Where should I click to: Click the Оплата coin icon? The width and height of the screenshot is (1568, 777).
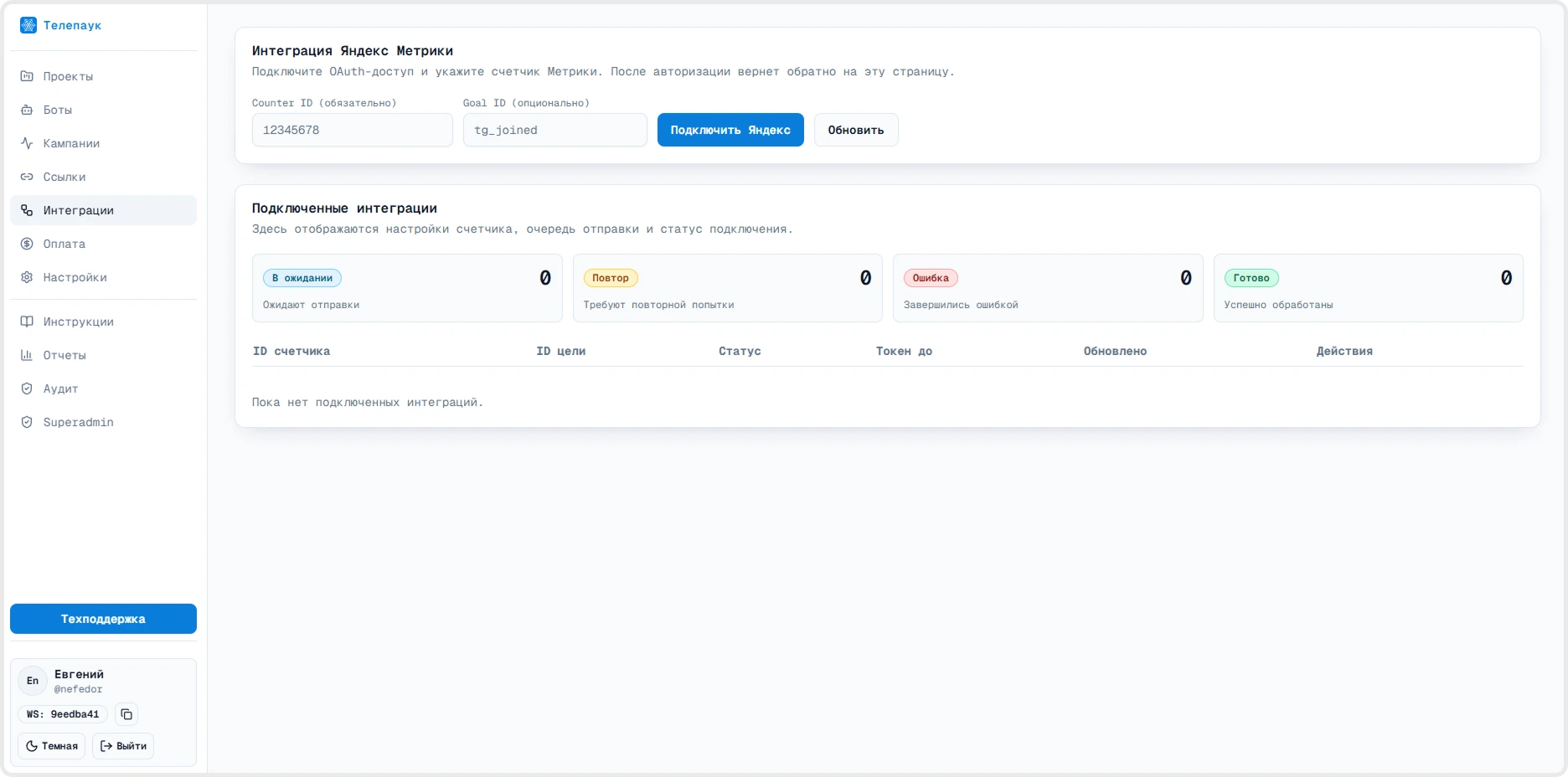pyautogui.click(x=27, y=244)
